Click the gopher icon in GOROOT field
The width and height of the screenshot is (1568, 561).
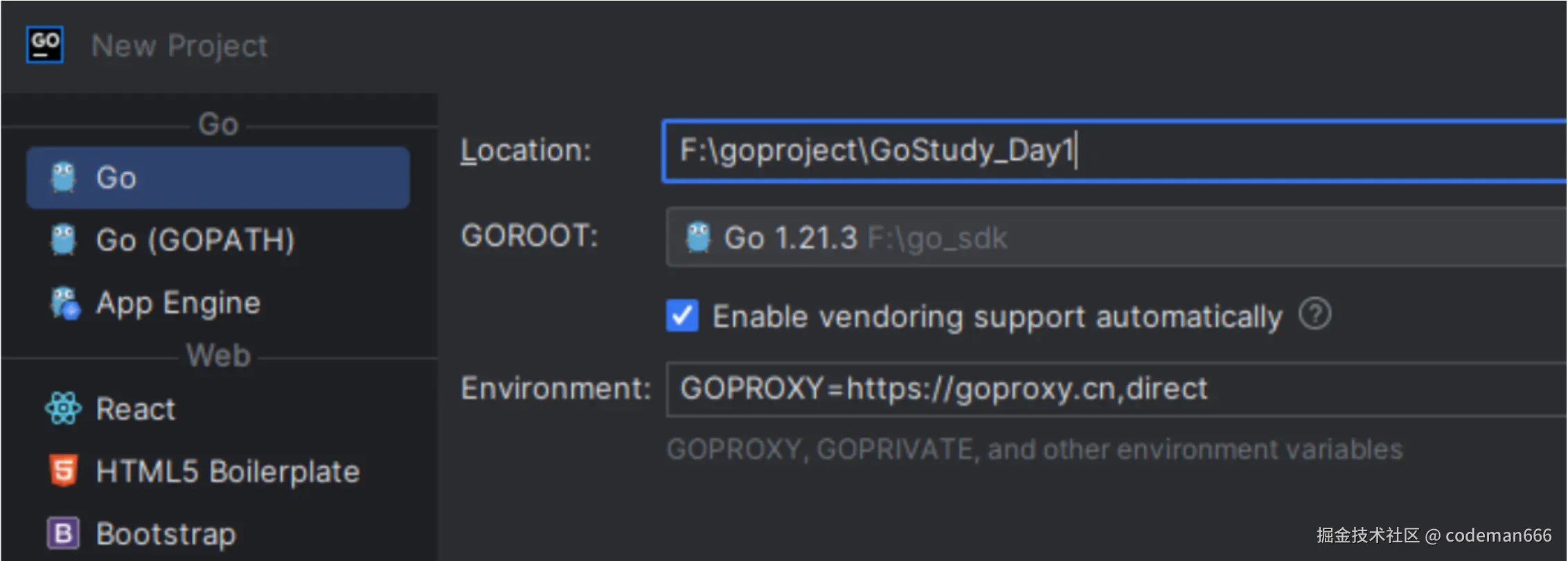(x=698, y=237)
